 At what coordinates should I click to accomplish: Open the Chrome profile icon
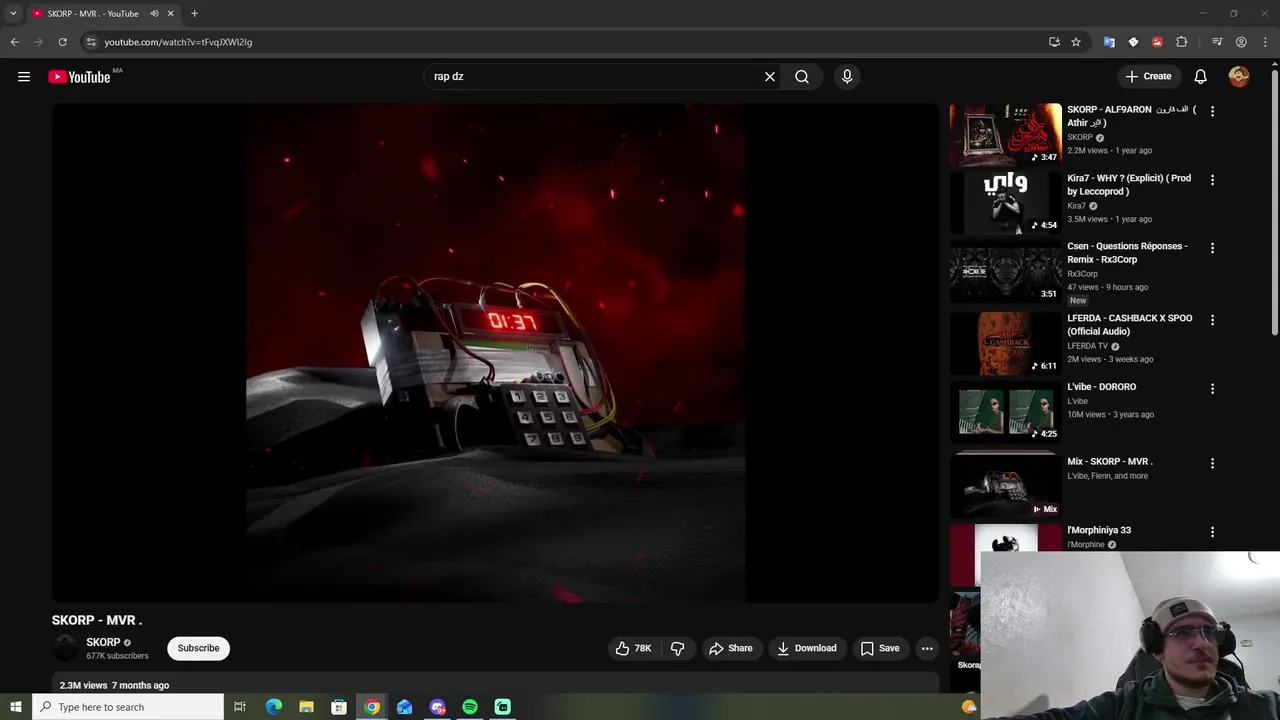pyautogui.click(x=1241, y=42)
